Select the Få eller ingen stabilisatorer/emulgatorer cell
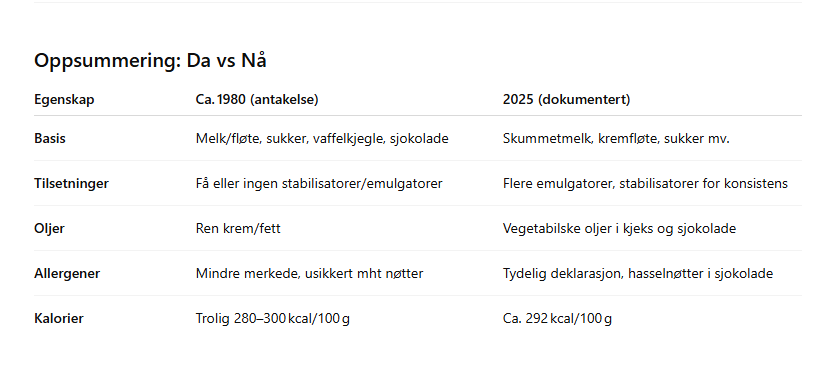 [319, 184]
